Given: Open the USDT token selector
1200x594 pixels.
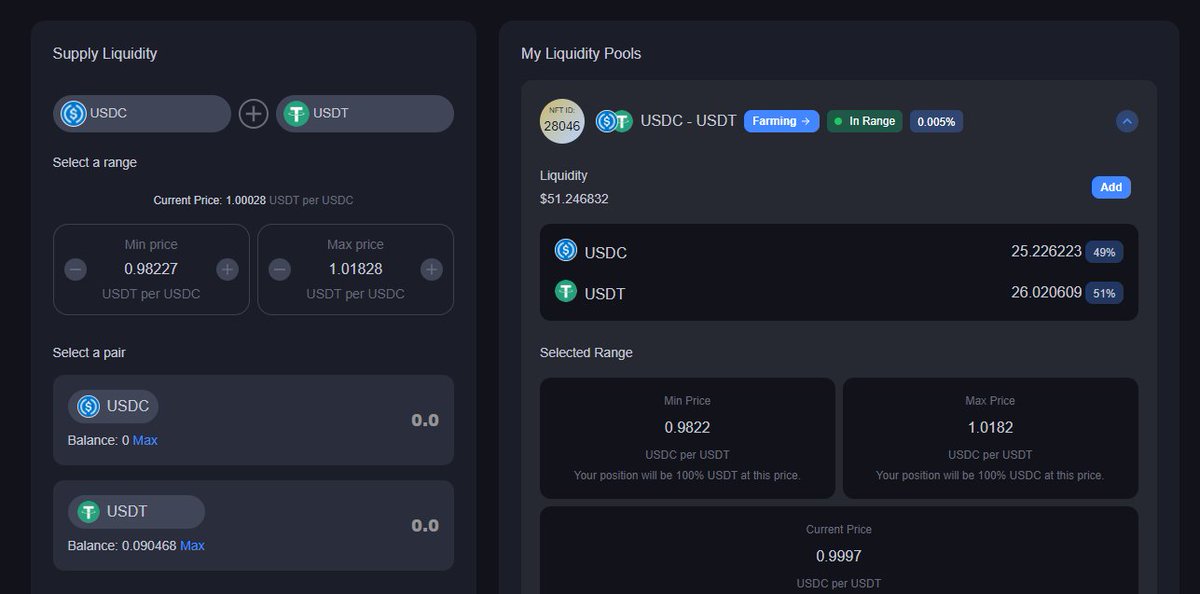Looking at the screenshot, I should point(365,114).
